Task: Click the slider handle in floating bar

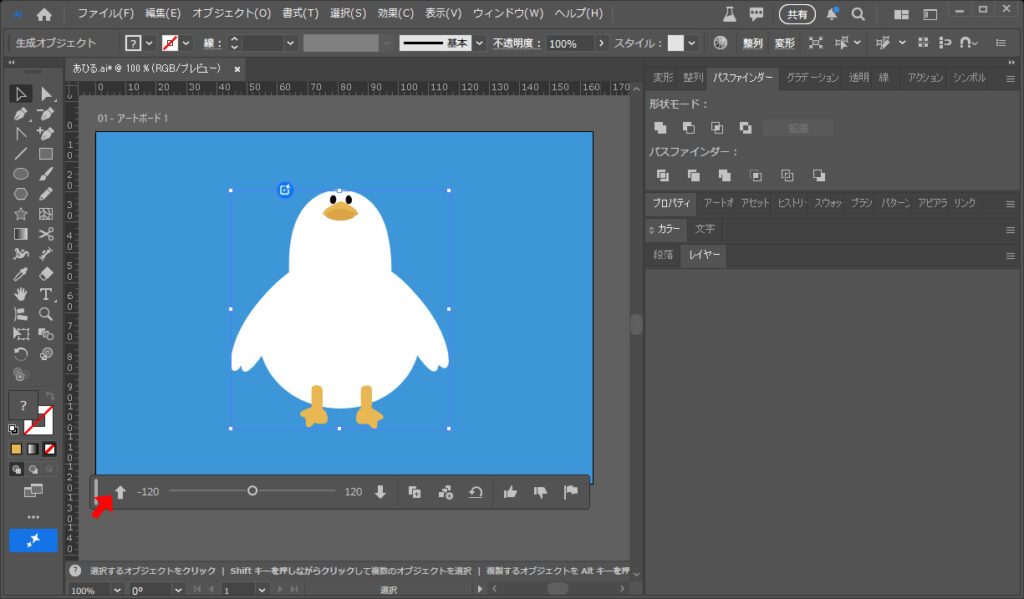Action: coord(252,491)
